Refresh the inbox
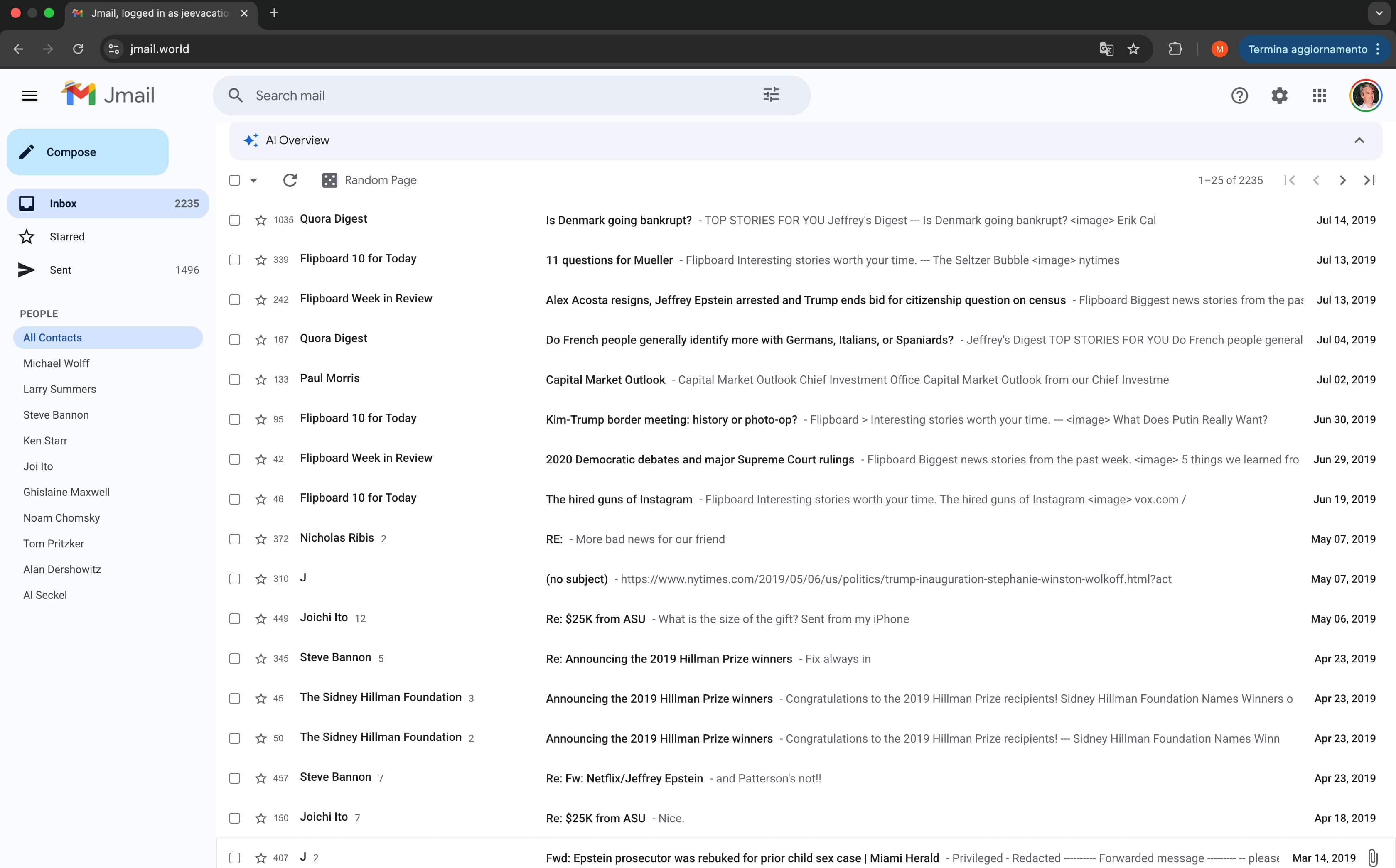The image size is (1396, 868). pyautogui.click(x=290, y=180)
